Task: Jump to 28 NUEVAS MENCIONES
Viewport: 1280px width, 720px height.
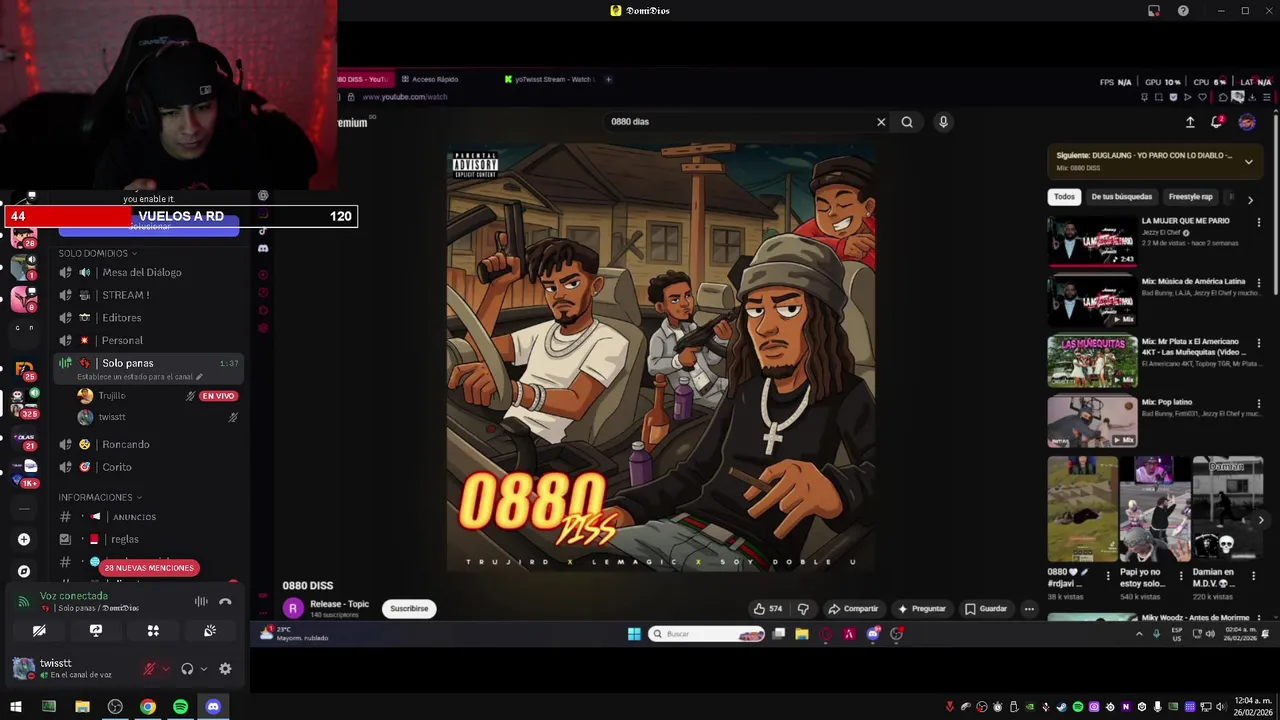Action: 149,568
